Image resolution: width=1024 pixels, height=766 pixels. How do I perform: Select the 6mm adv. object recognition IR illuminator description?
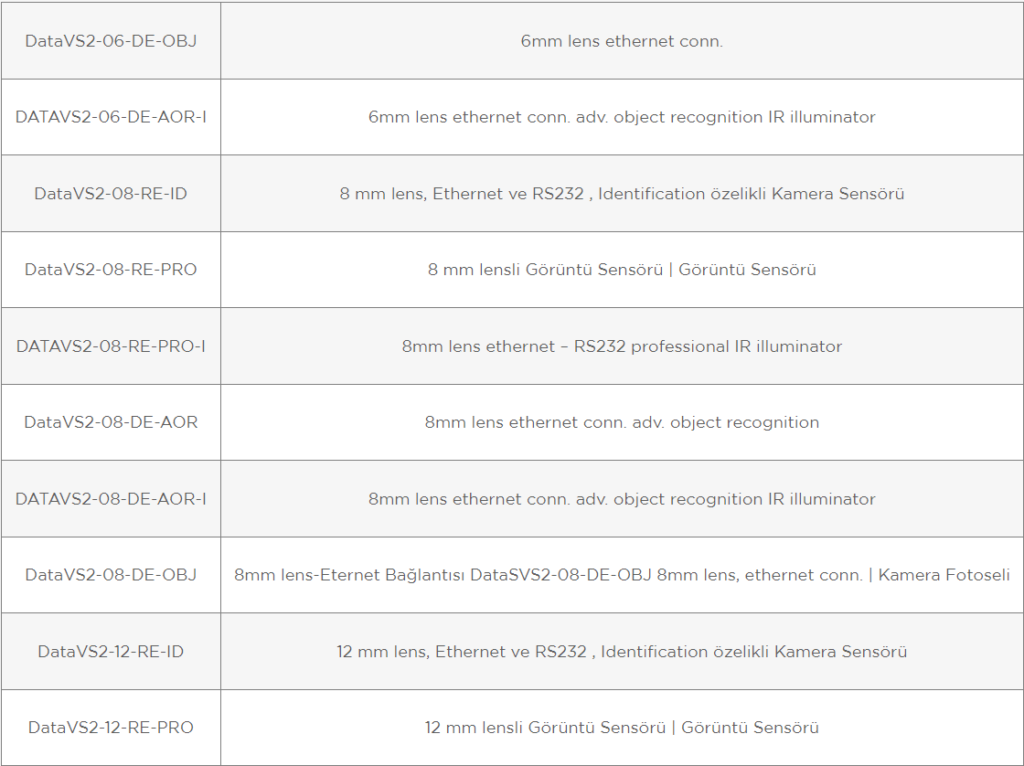pyautogui.click(x=622, y=117)
